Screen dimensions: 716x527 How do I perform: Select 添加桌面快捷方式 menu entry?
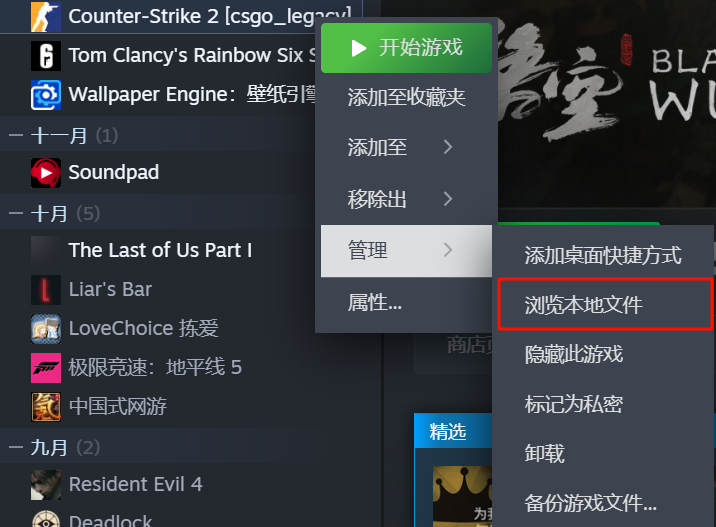pos(603,255)
